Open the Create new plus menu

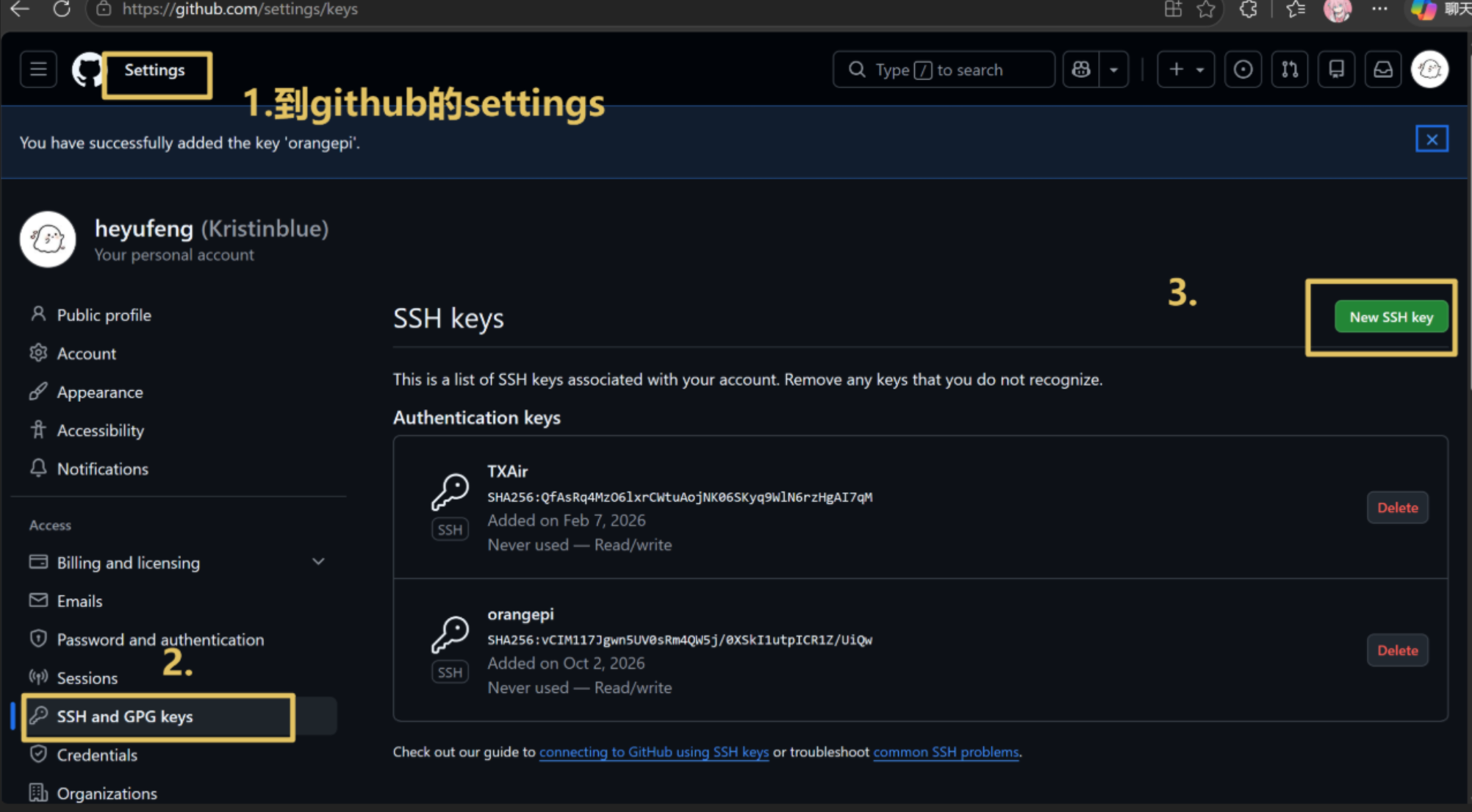1186,70
